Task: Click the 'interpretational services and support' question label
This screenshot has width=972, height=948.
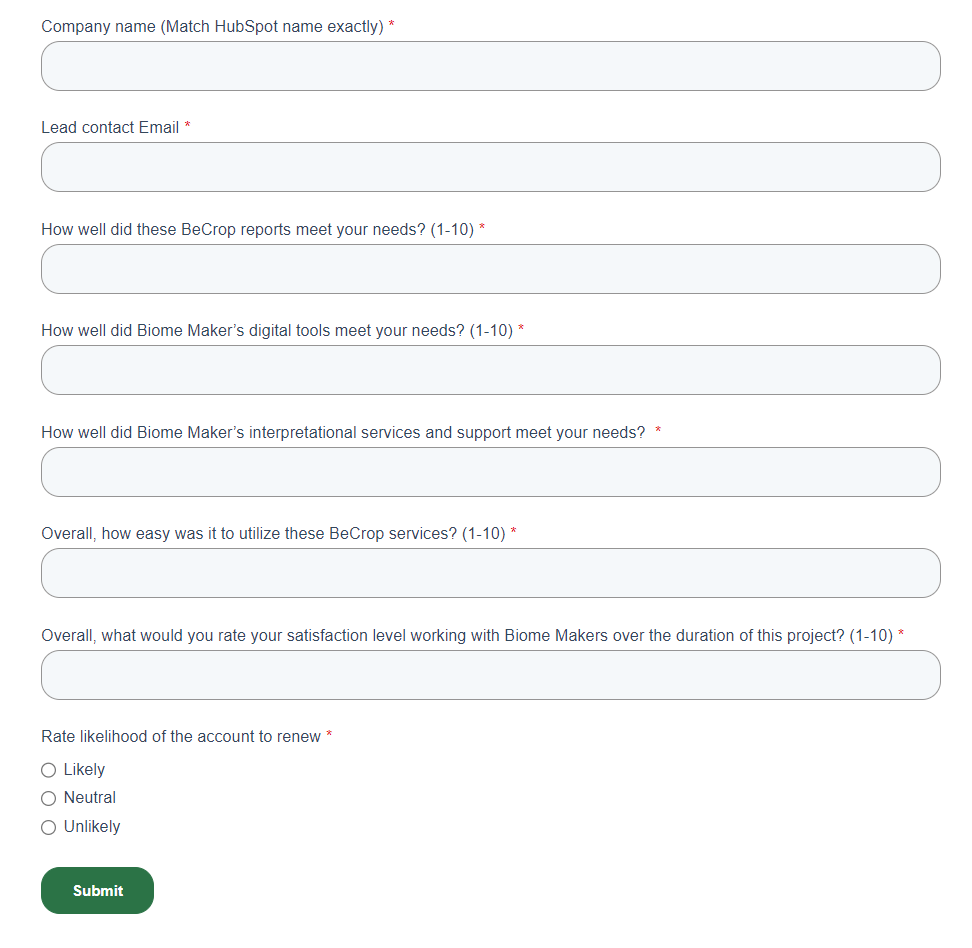Action: (343, 433)
